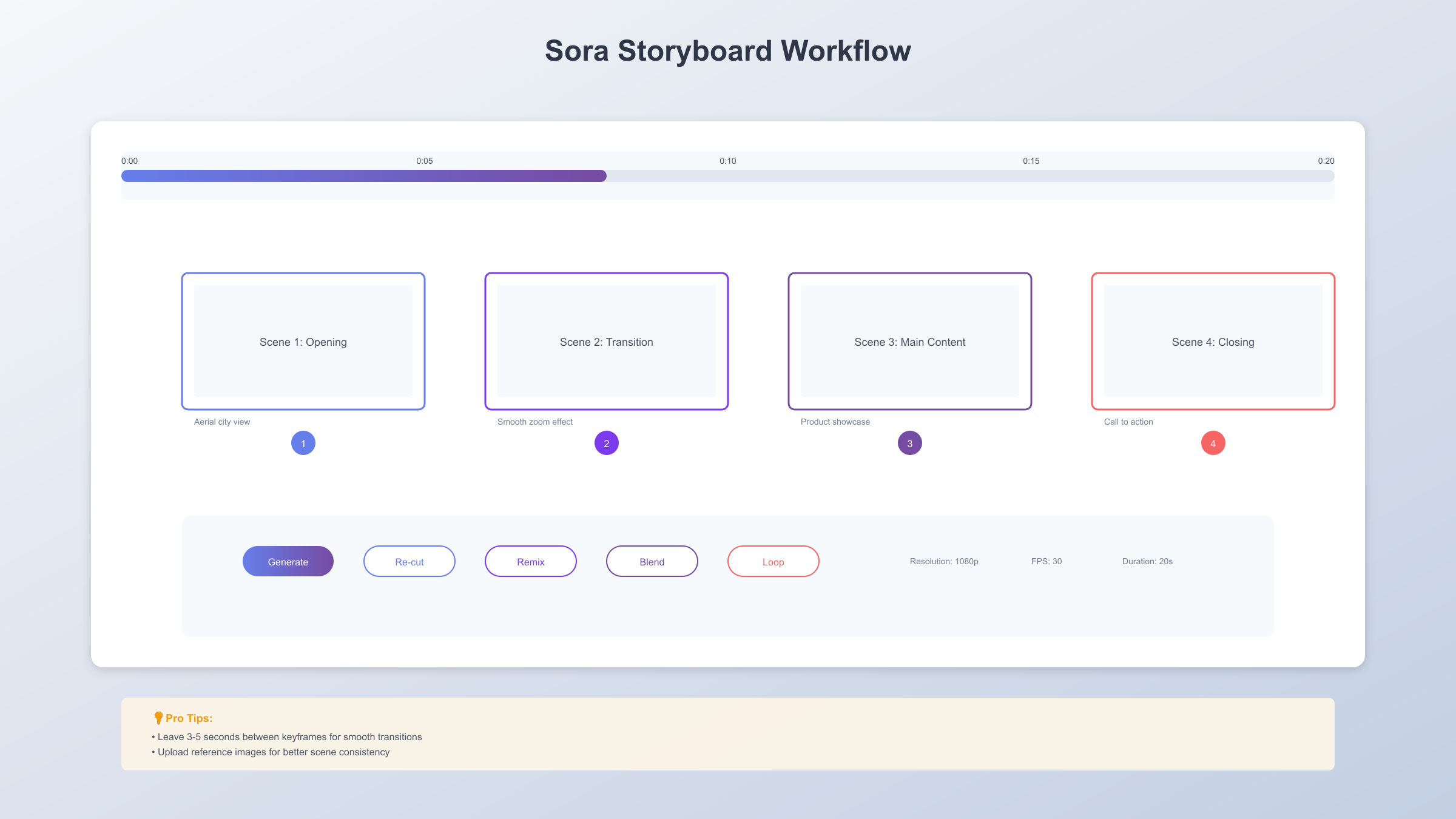The height and width of the screenshot is (819, 1456).
Task: Open the Scene 4: Closing card
Action: click(x=1213, y=341)
